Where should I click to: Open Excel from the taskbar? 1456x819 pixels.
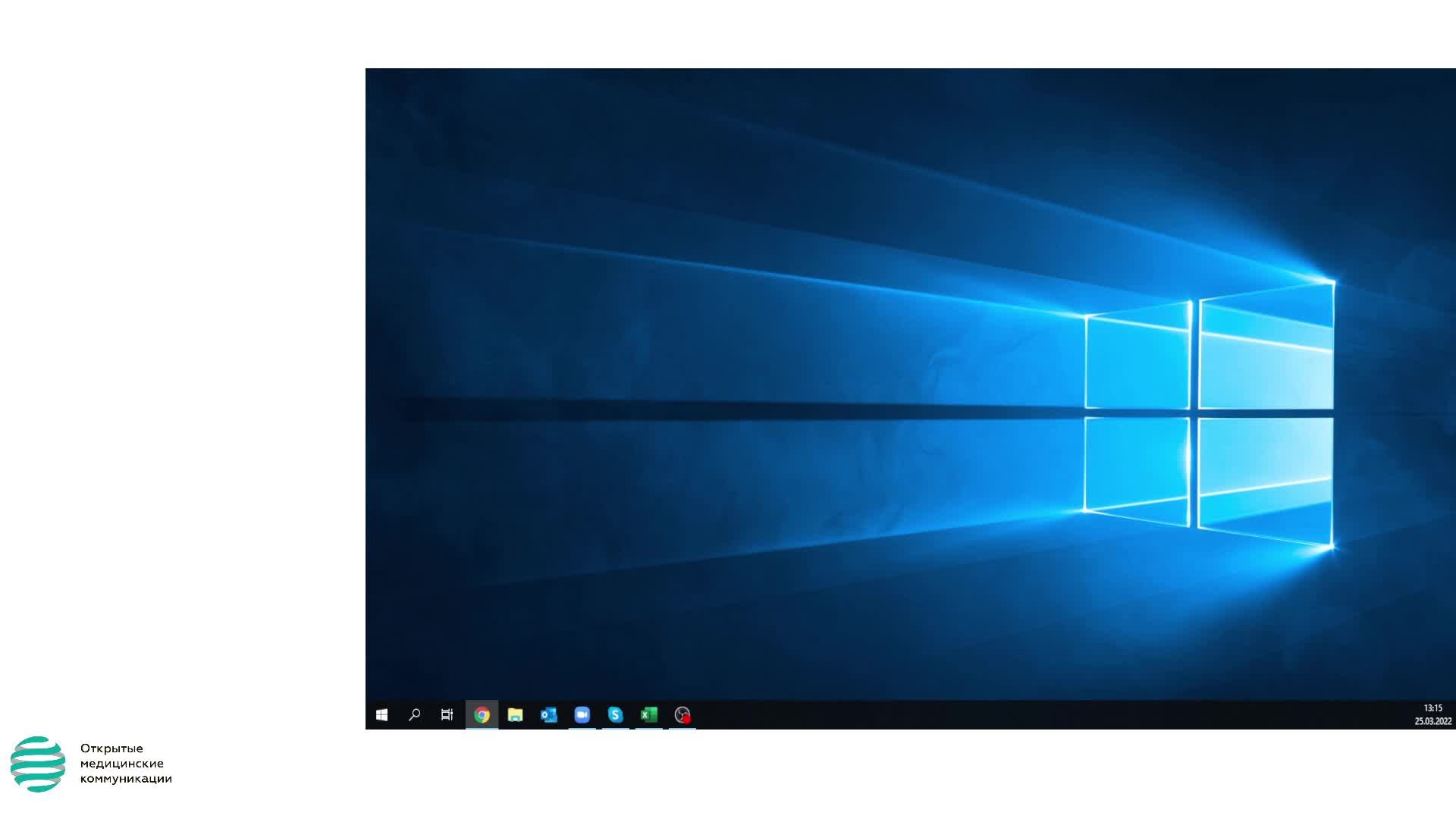(x=648, y=715)
